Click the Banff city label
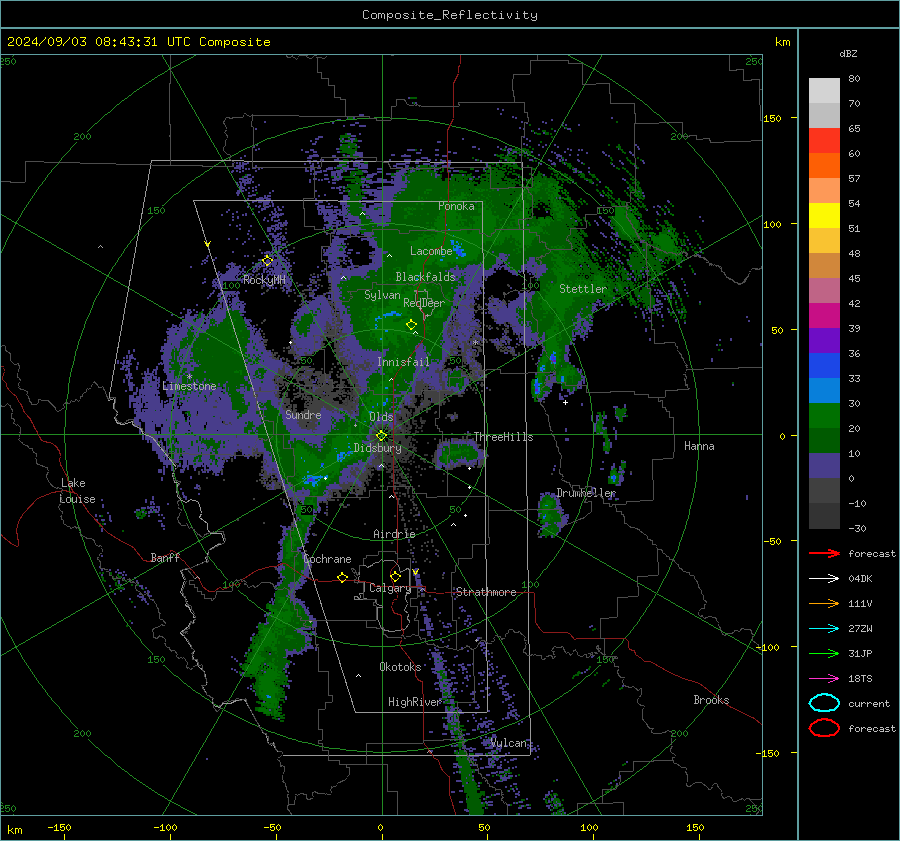 165,558
